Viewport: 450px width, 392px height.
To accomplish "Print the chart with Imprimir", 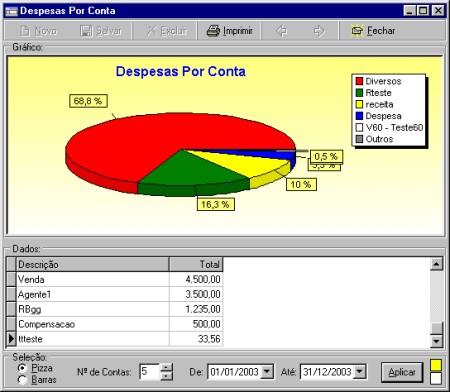I will coord(230,31).
